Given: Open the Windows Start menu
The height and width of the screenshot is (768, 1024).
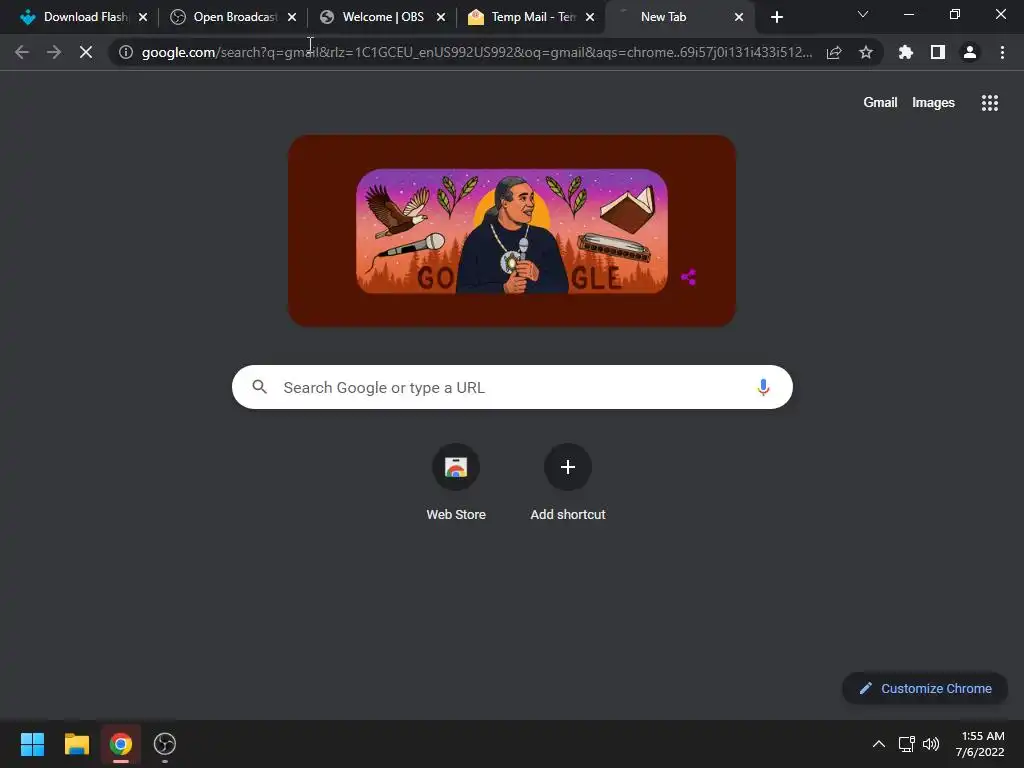Looking at the screenshot, I should click(32, 744).
